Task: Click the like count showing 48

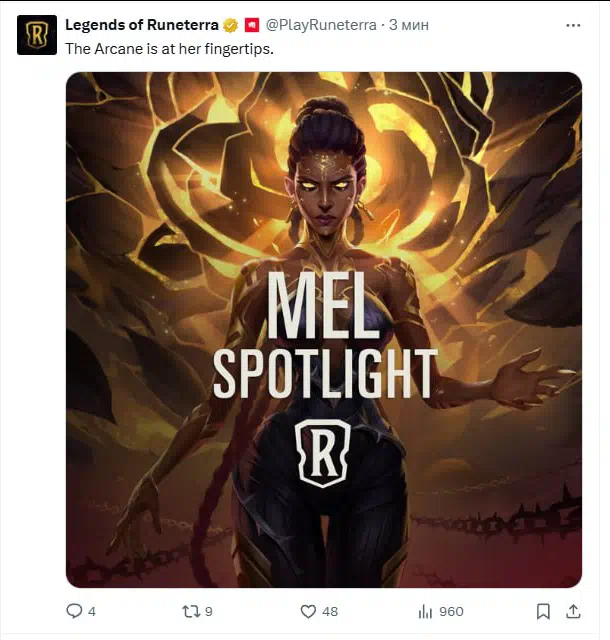Action: coord(330,611)
